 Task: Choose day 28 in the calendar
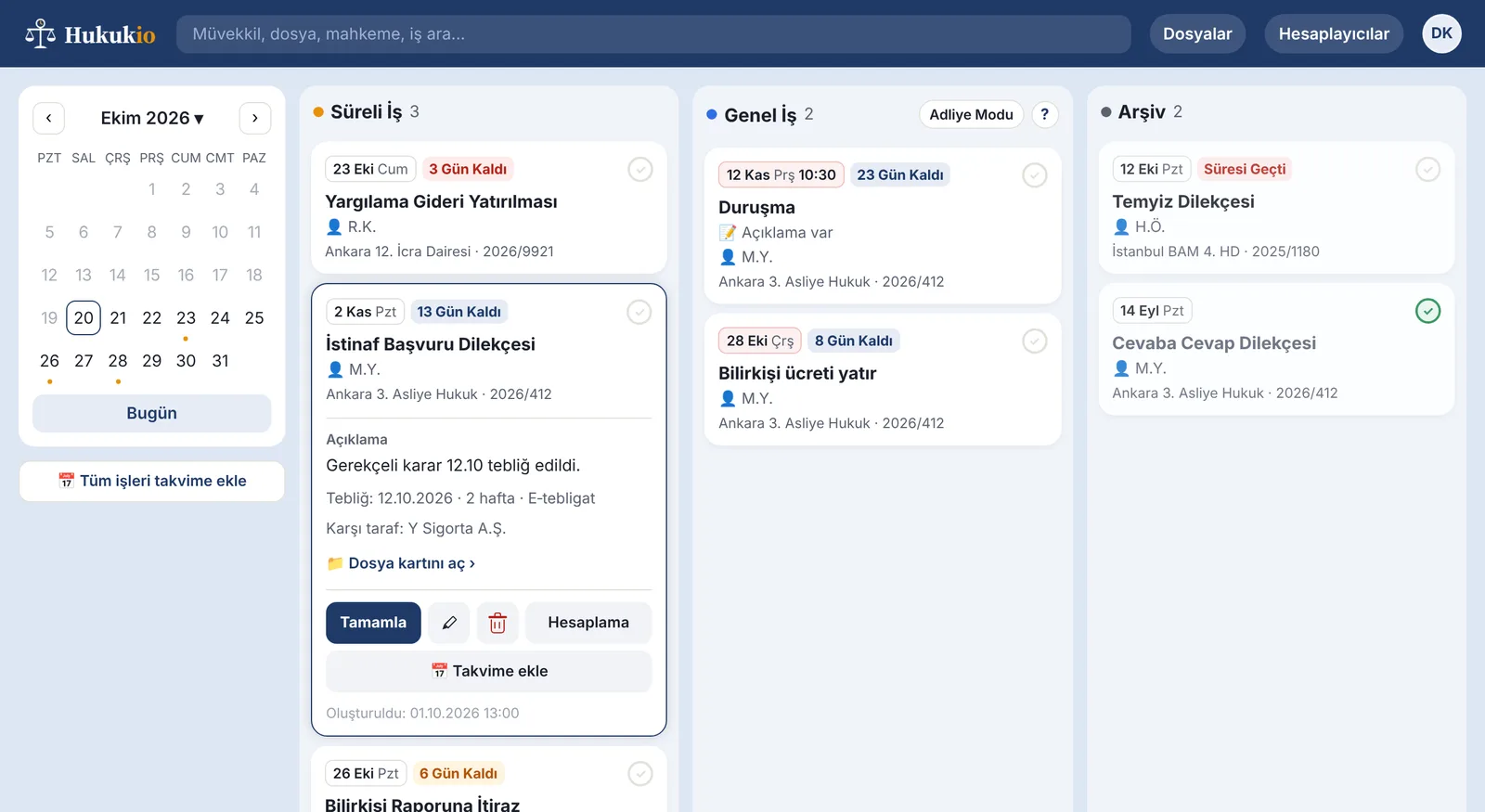pyautogui.click(x=118, y=361)
